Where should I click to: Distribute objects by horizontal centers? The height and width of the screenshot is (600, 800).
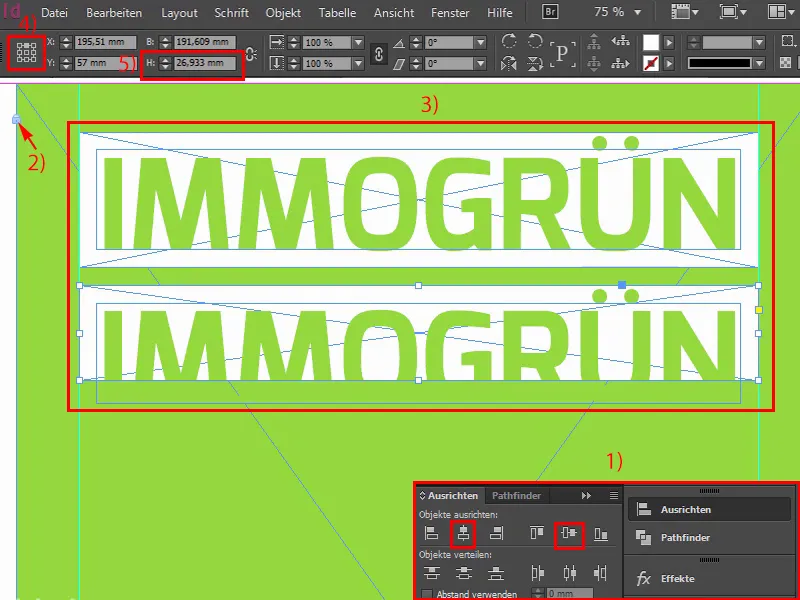pyautogui.click(x=569, y=573)
